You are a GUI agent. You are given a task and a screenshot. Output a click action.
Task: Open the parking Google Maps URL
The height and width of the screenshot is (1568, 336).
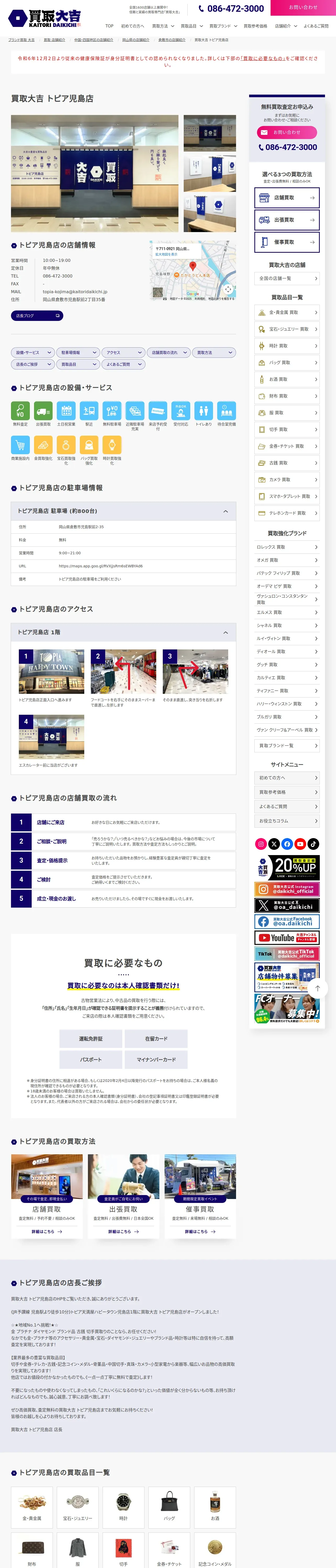[x=101, y=566]
